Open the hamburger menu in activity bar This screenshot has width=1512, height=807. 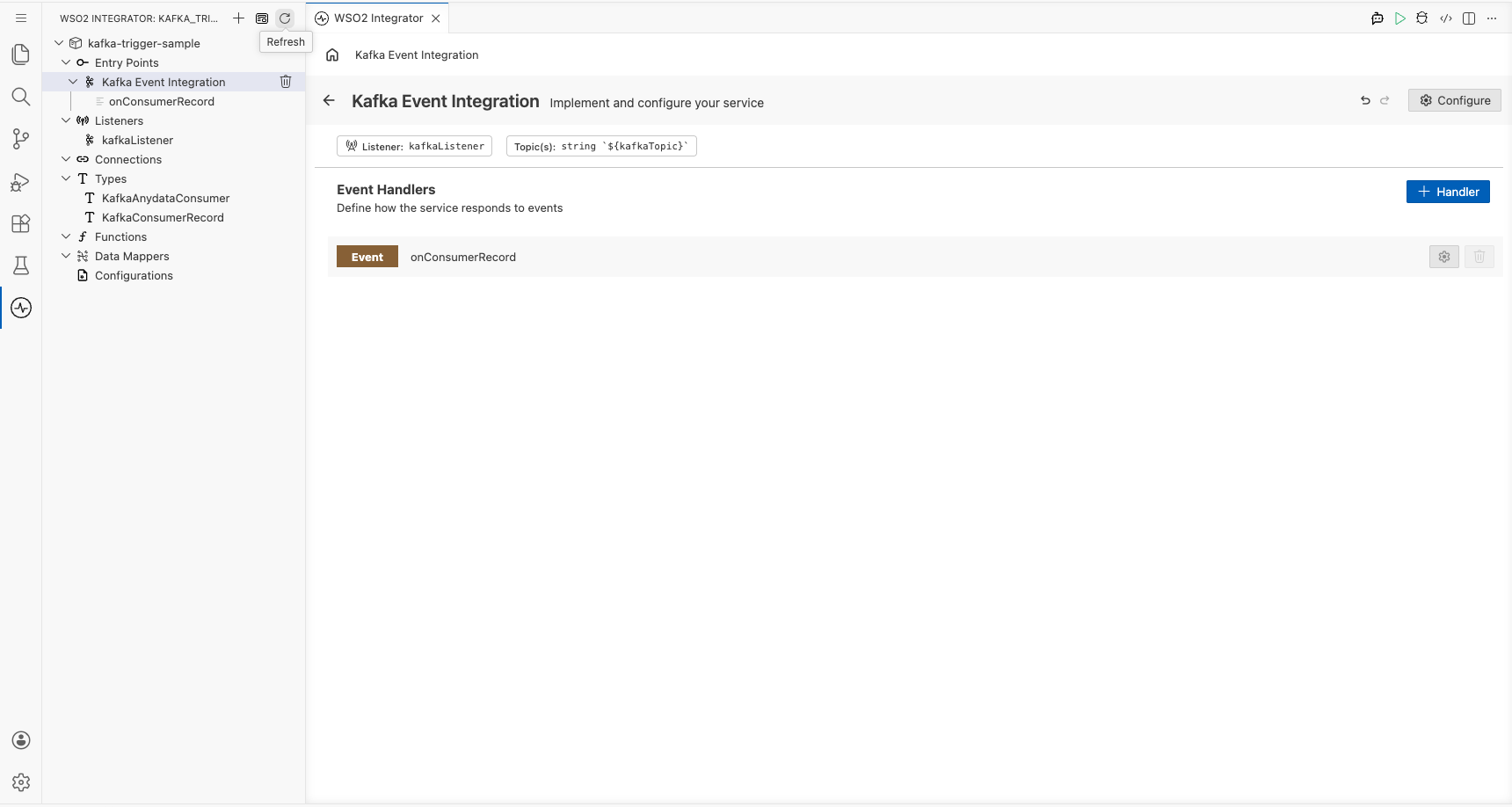21,18
